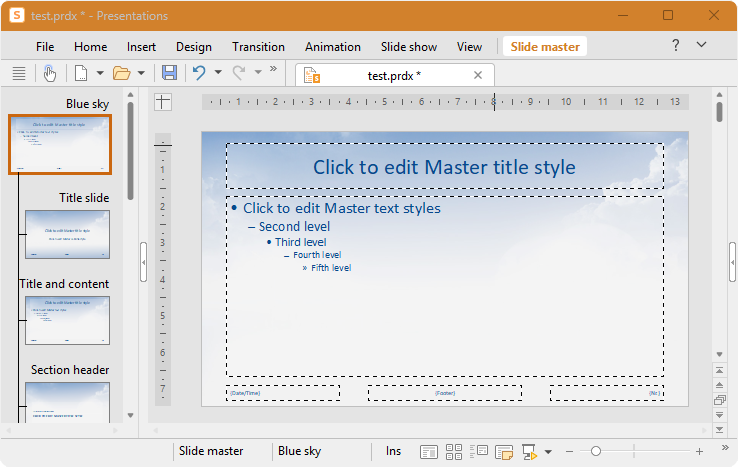Create a new document via page icon
Image resolution: width=738 pixels, height=467 pixels.
(81, 73)
